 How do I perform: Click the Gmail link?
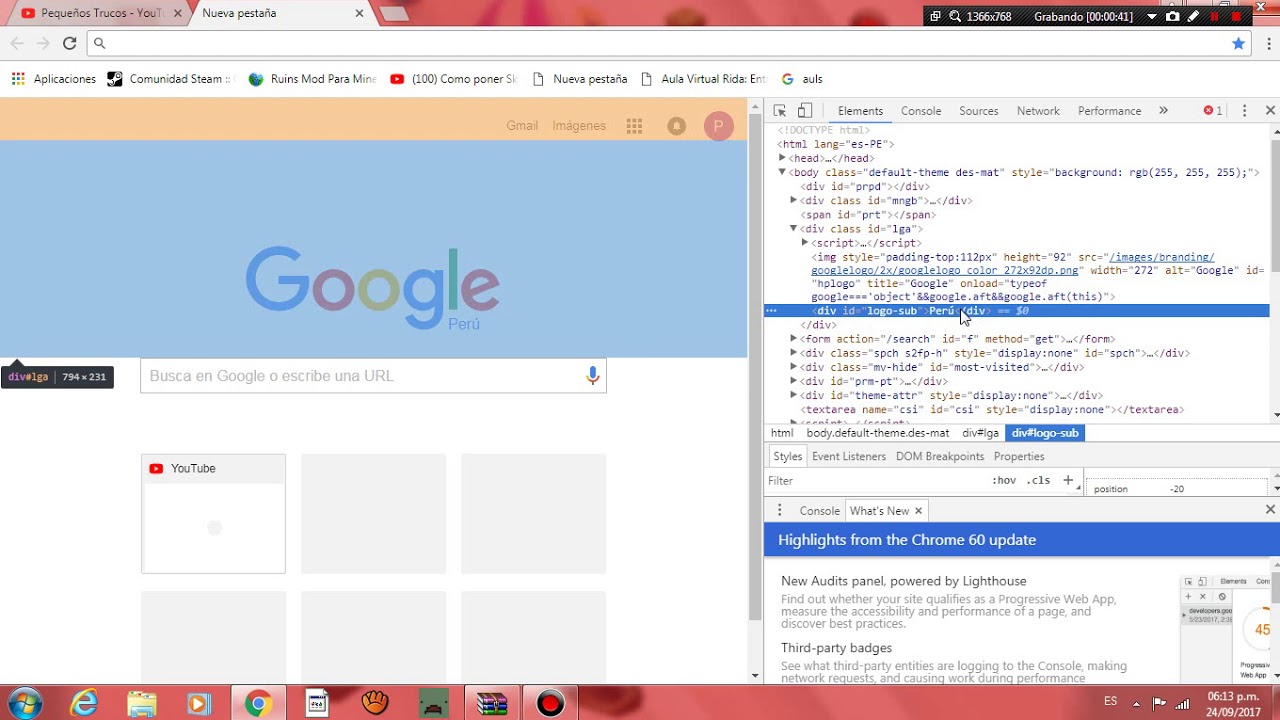[x=522, y=126]
